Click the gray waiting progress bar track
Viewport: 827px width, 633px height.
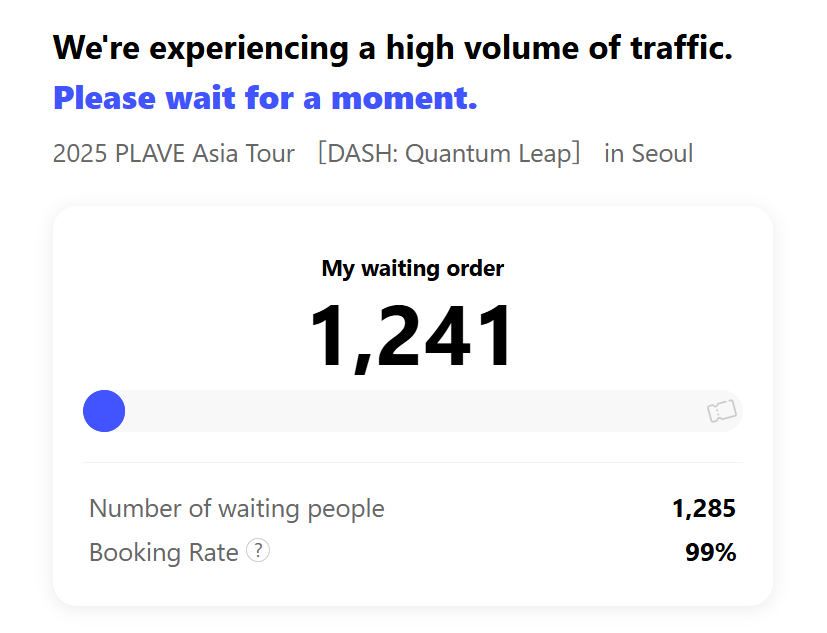[x=412, y=411]
